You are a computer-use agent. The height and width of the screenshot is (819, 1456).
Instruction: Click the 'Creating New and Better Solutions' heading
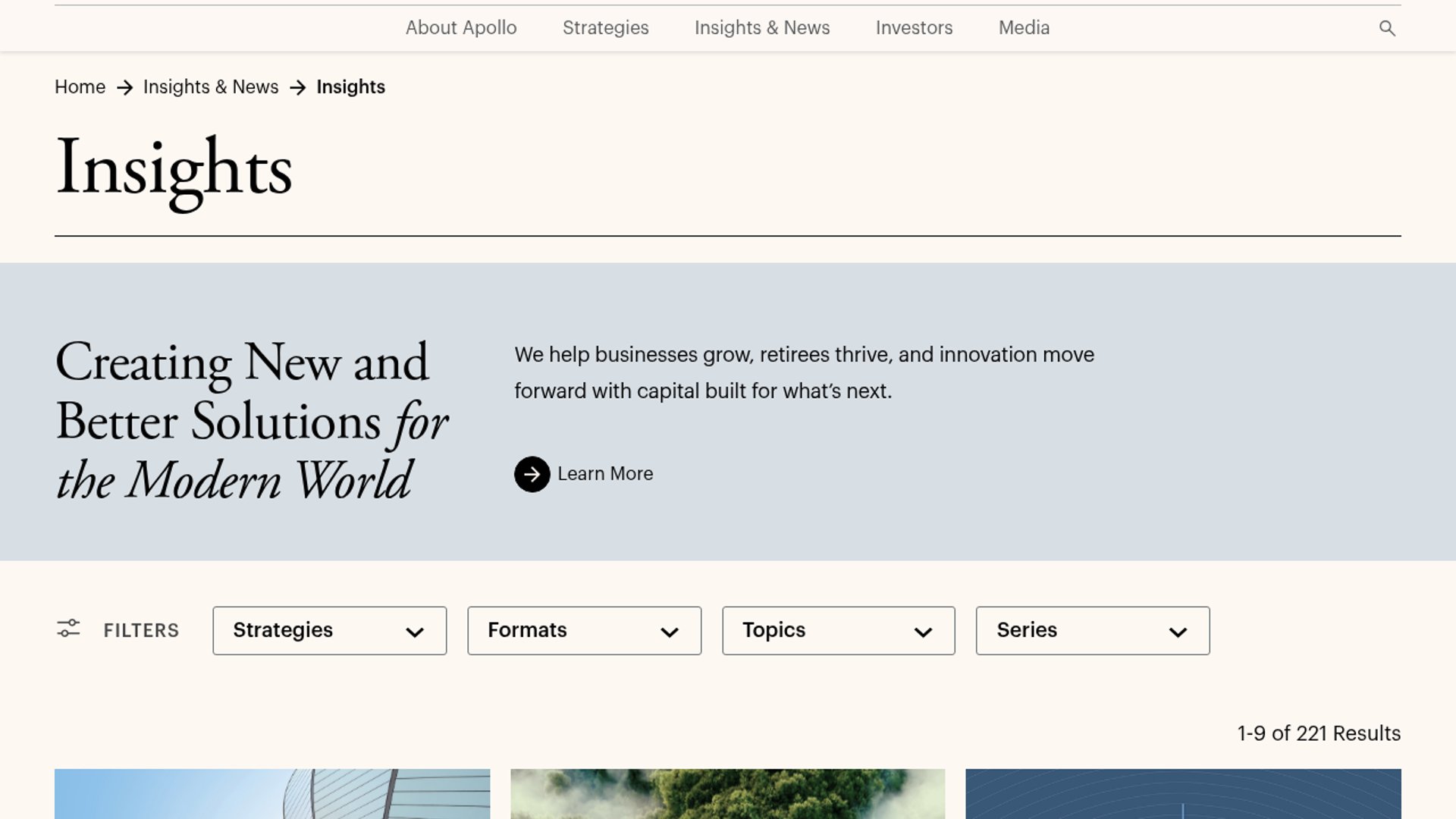[x=253, y=421]
